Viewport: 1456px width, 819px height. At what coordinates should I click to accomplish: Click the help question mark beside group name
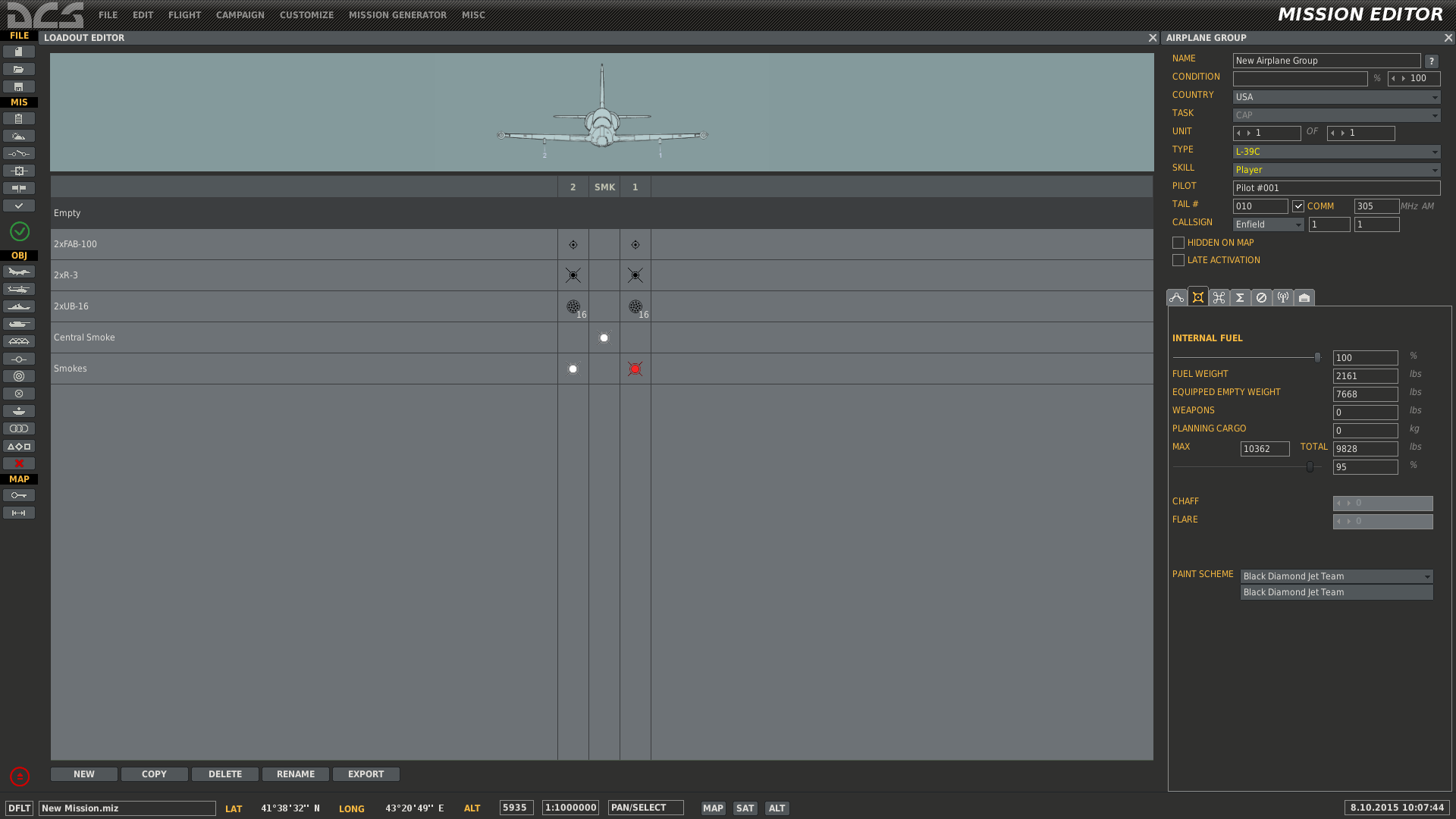click(1432, 61)
